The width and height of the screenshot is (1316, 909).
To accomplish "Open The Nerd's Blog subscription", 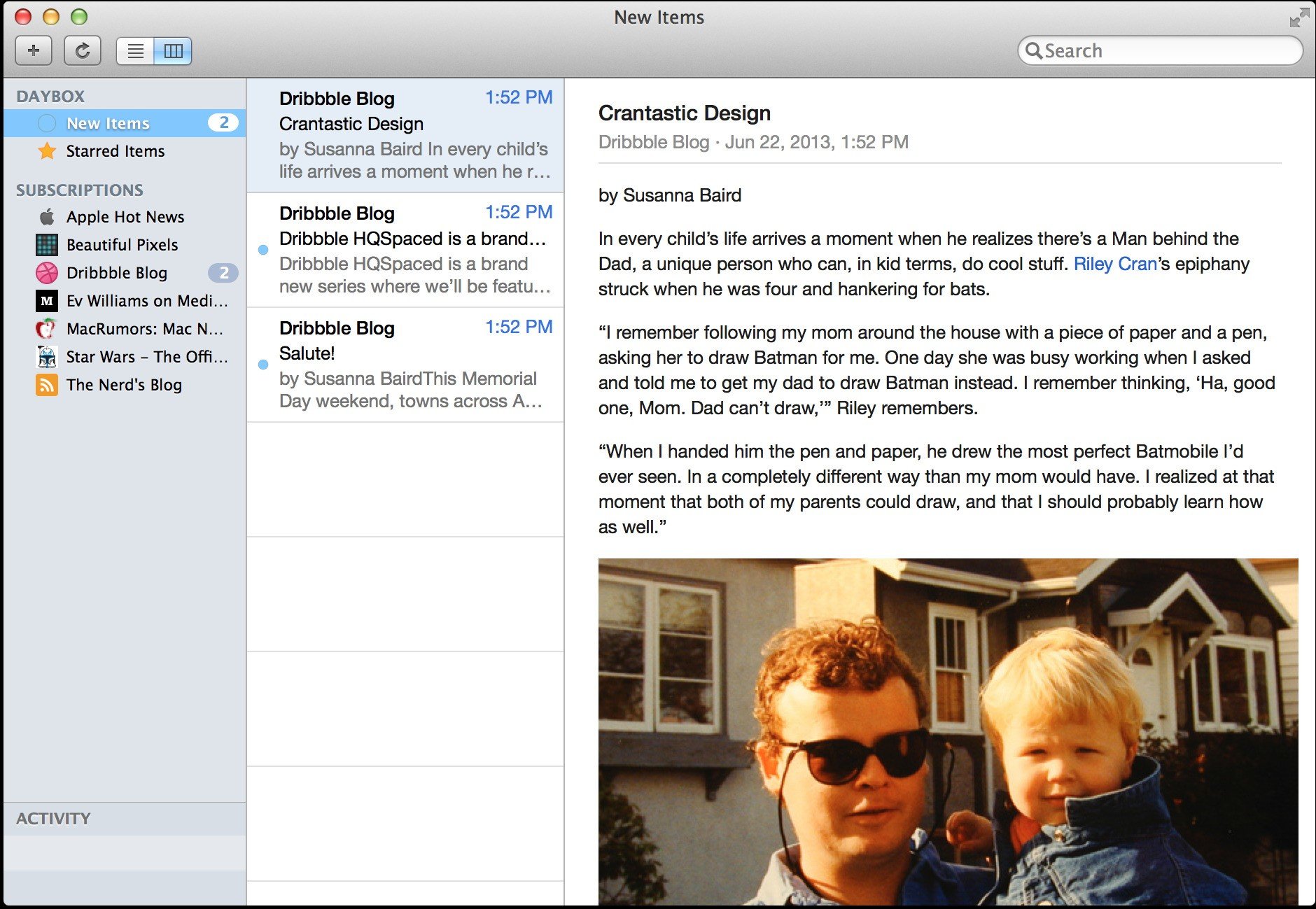I will tap(125, 385).
